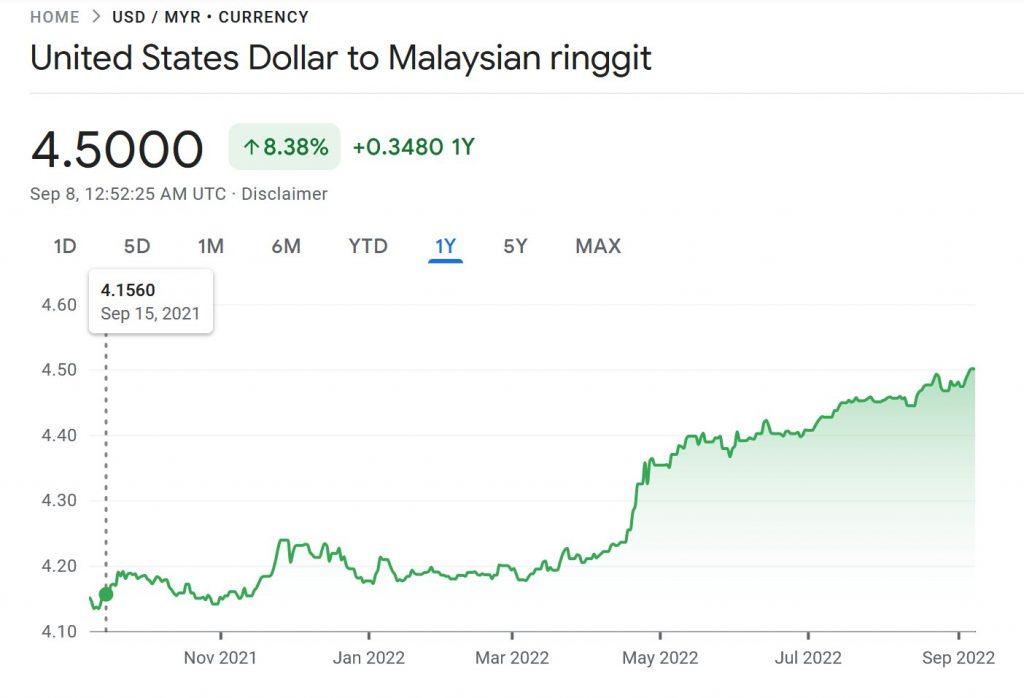Image resolution: width=1024 pixels, height=698 pixels.
Task: Click the 4.1560 Sep 15, 2021 tooltip
Action: (150, 301)
